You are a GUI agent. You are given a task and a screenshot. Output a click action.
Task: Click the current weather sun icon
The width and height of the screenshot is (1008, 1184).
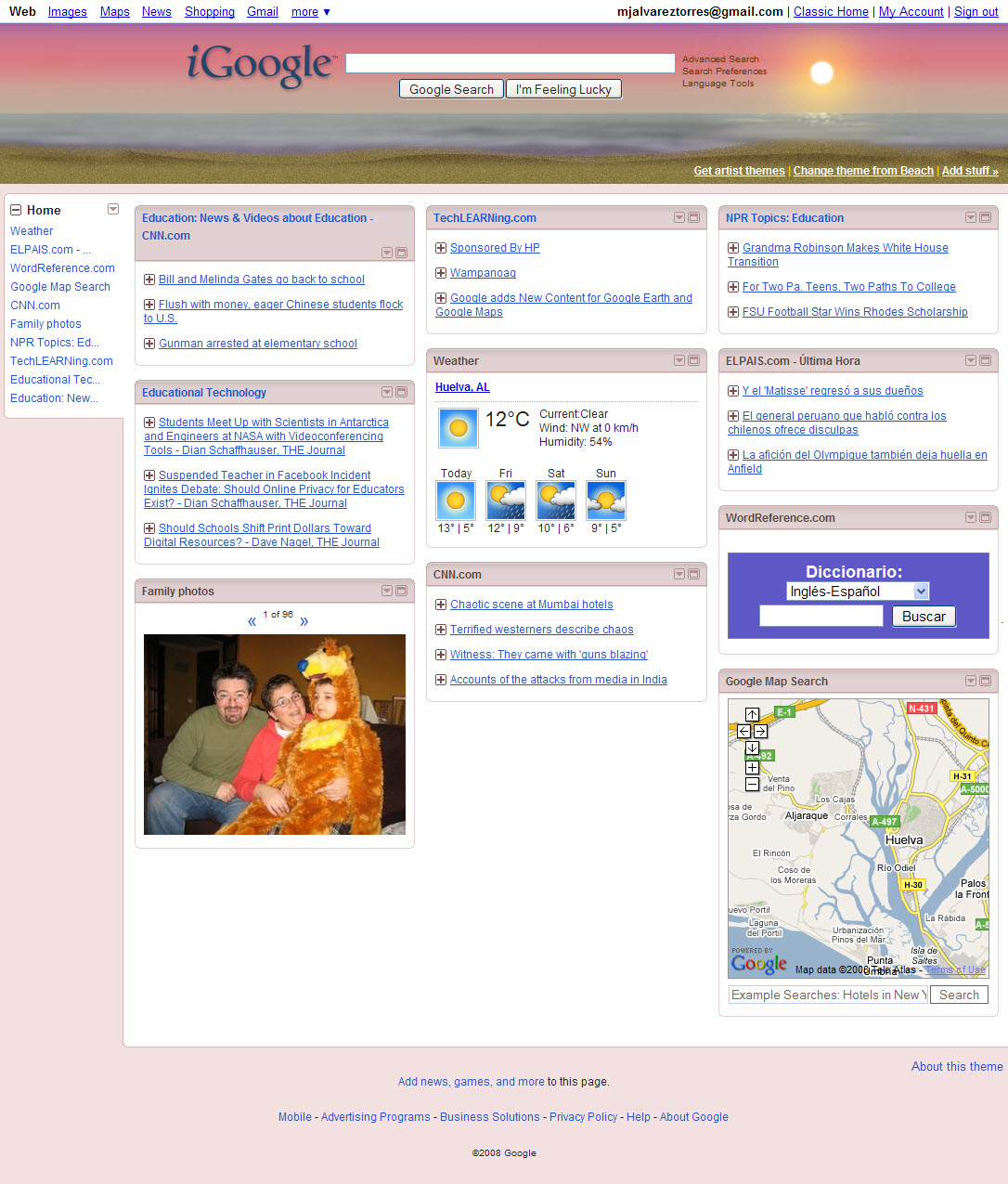pyautogui.click(x=458, y=428)
